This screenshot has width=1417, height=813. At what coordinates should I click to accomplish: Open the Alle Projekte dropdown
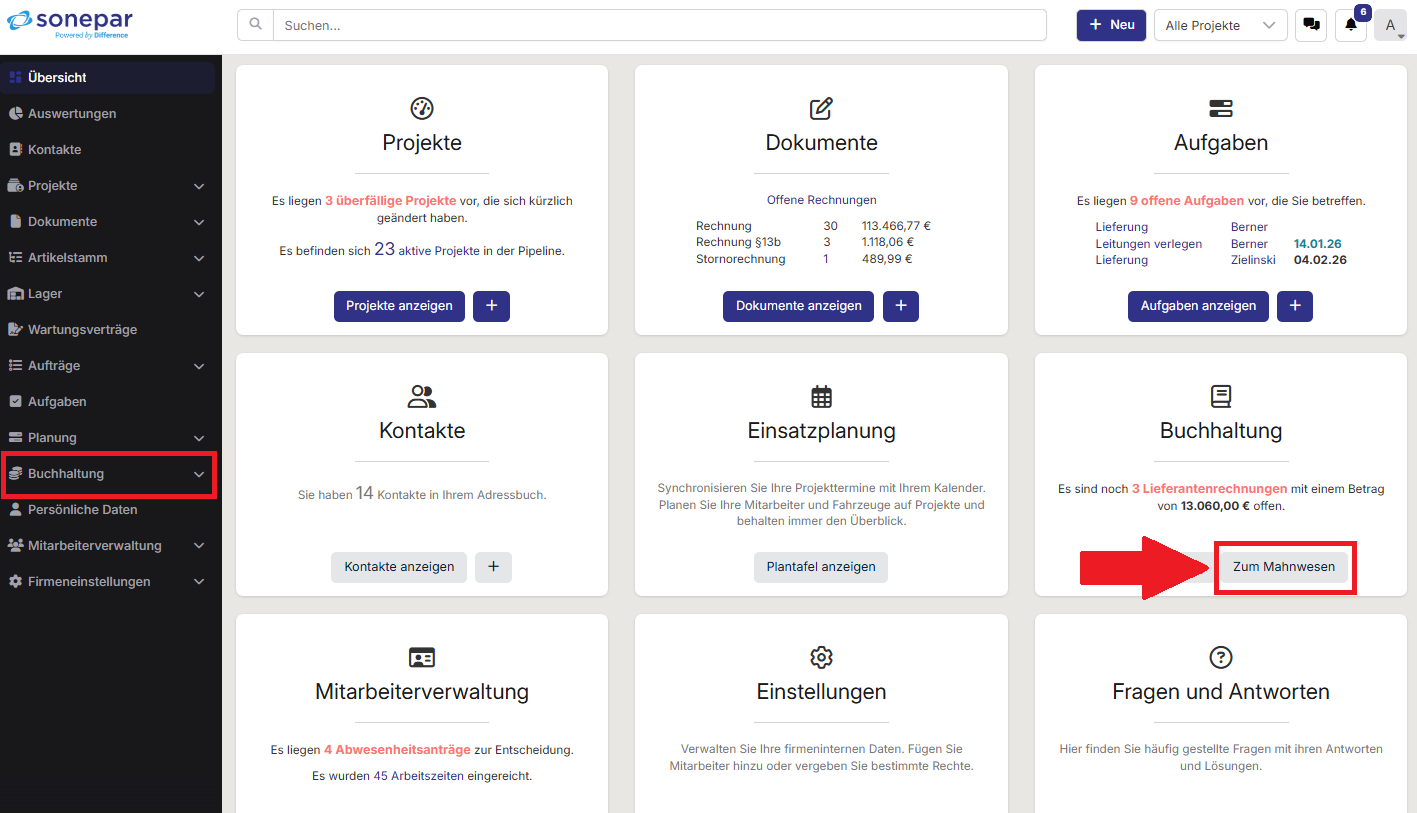pyautogui.click(x=1220, y=25)
